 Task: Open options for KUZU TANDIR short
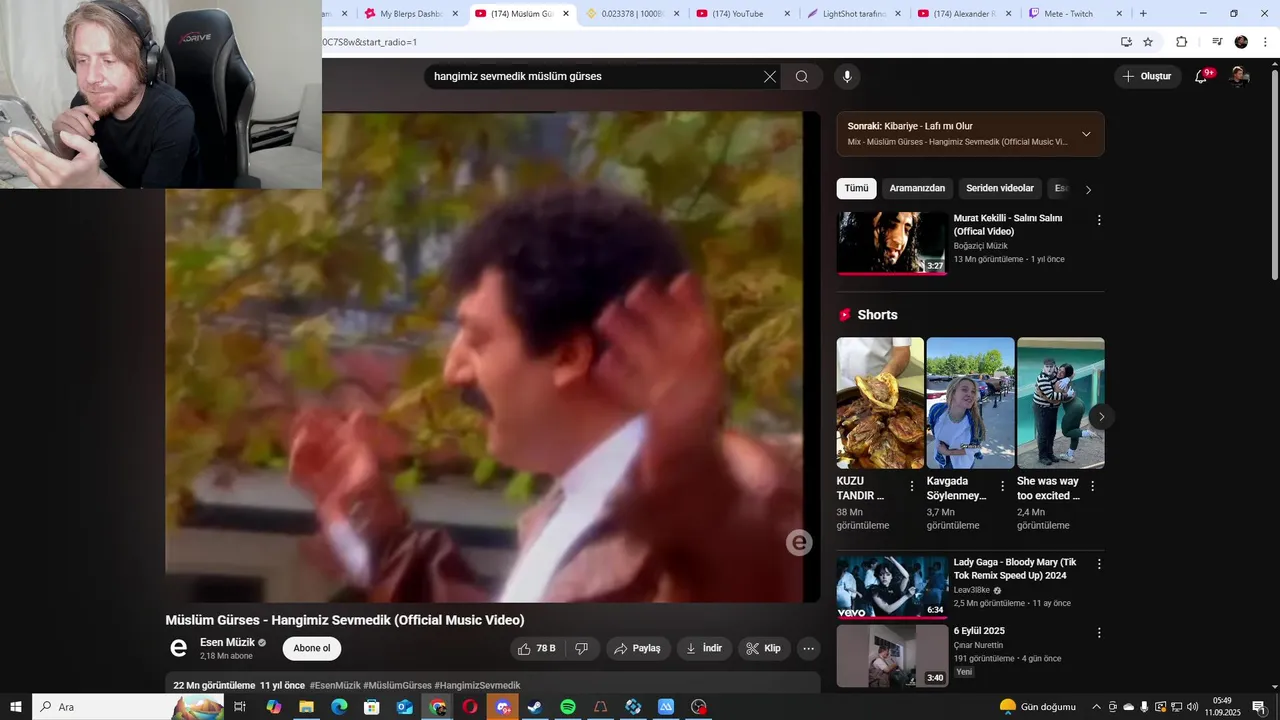click(x=912, y=486)
